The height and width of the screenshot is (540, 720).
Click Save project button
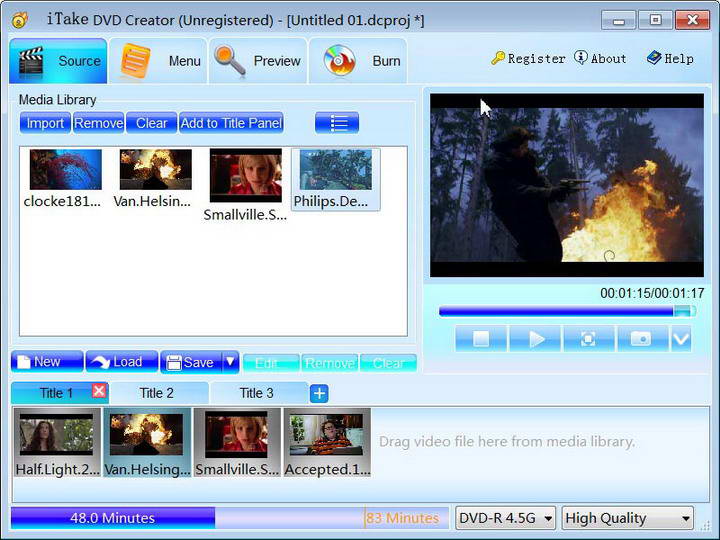(191, 362)
